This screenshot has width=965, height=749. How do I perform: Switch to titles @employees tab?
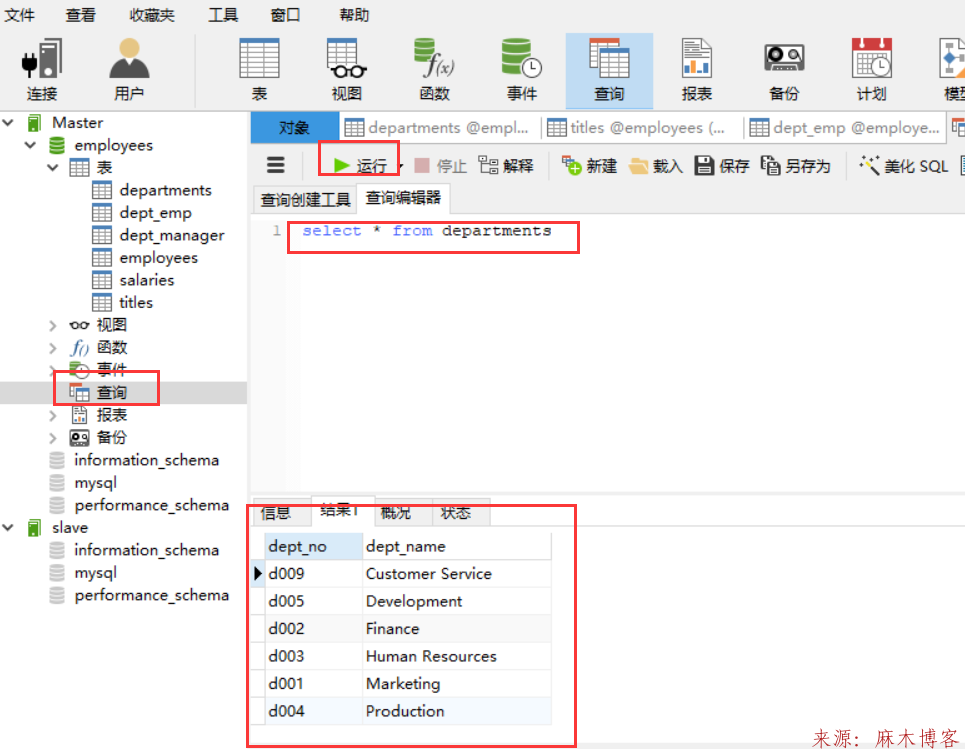pyautogui.click(x=636, y=127)
